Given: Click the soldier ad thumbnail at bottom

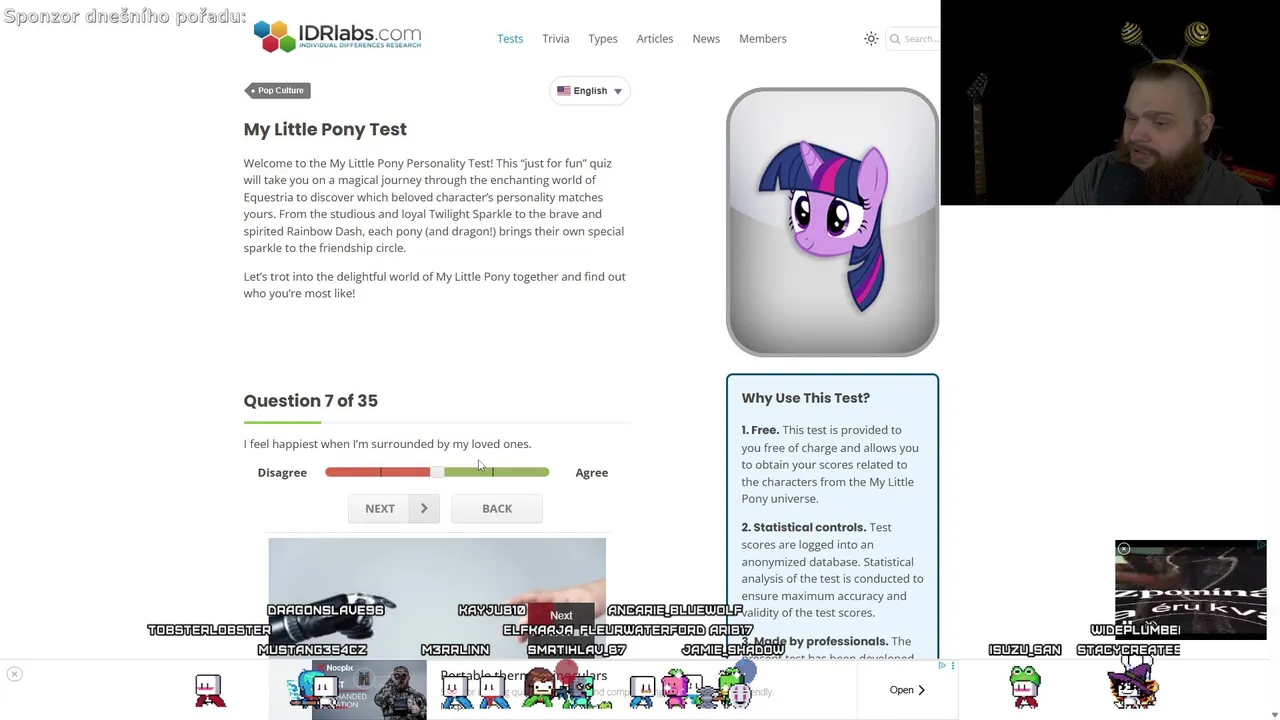Looking at the screenshot, I should coord(370,690).
